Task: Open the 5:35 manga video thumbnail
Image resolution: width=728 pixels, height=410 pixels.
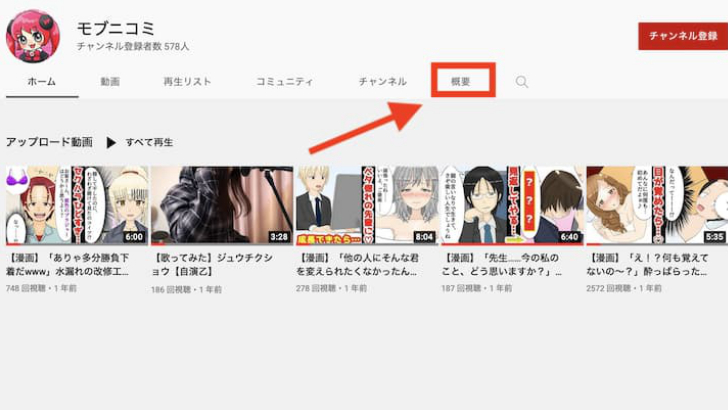Action: tap(657, 205)
